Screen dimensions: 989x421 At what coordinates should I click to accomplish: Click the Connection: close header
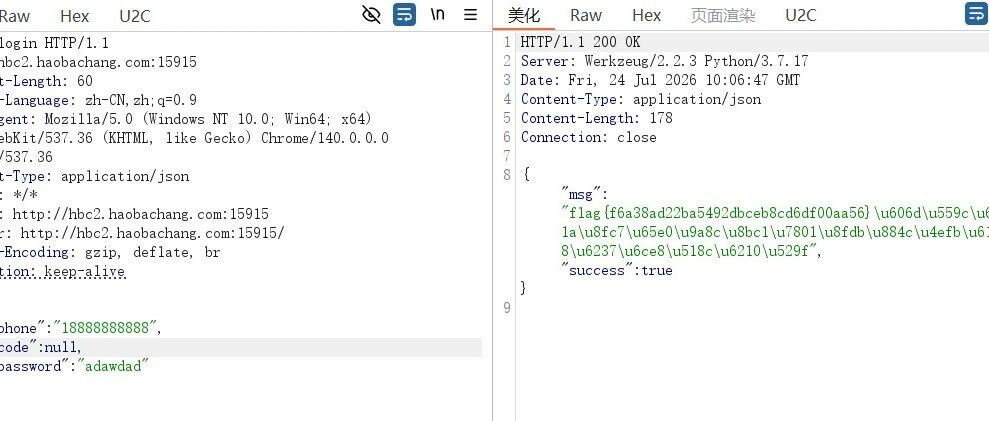coord(588,137)
